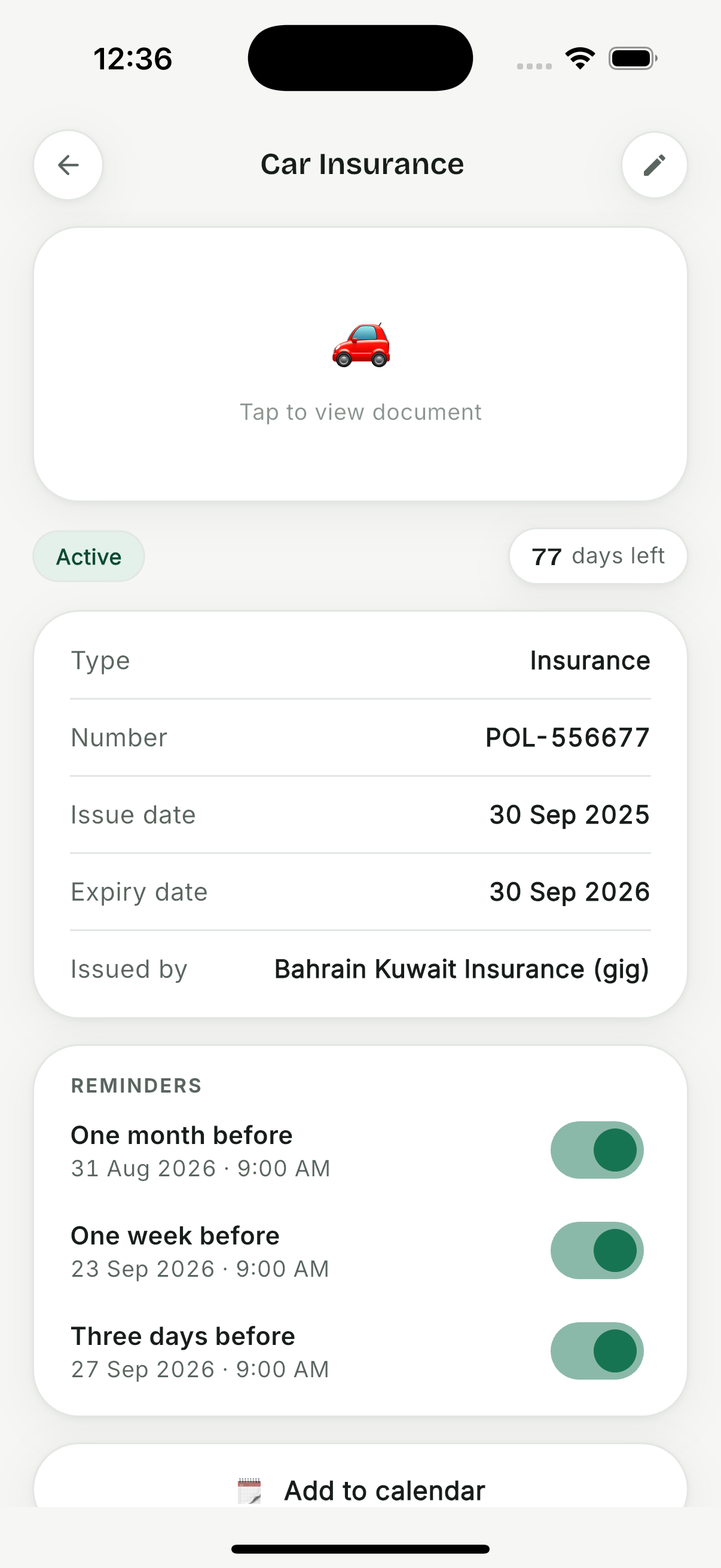Go back using the arrow button
This screenshot has width=721, height=1568.
pyautogui.click(x=68, y=165)
